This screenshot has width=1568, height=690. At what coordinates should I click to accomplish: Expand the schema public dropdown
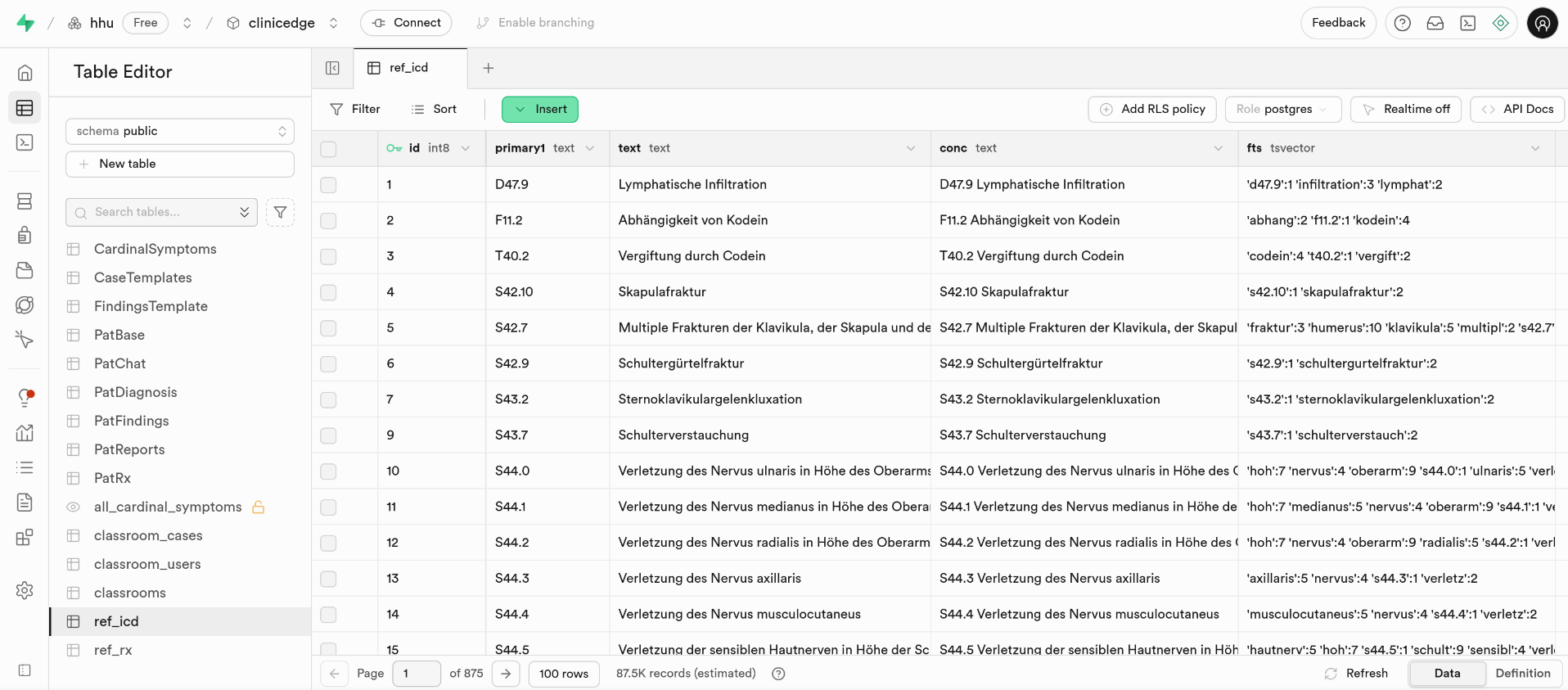click(x=180, y=131)
